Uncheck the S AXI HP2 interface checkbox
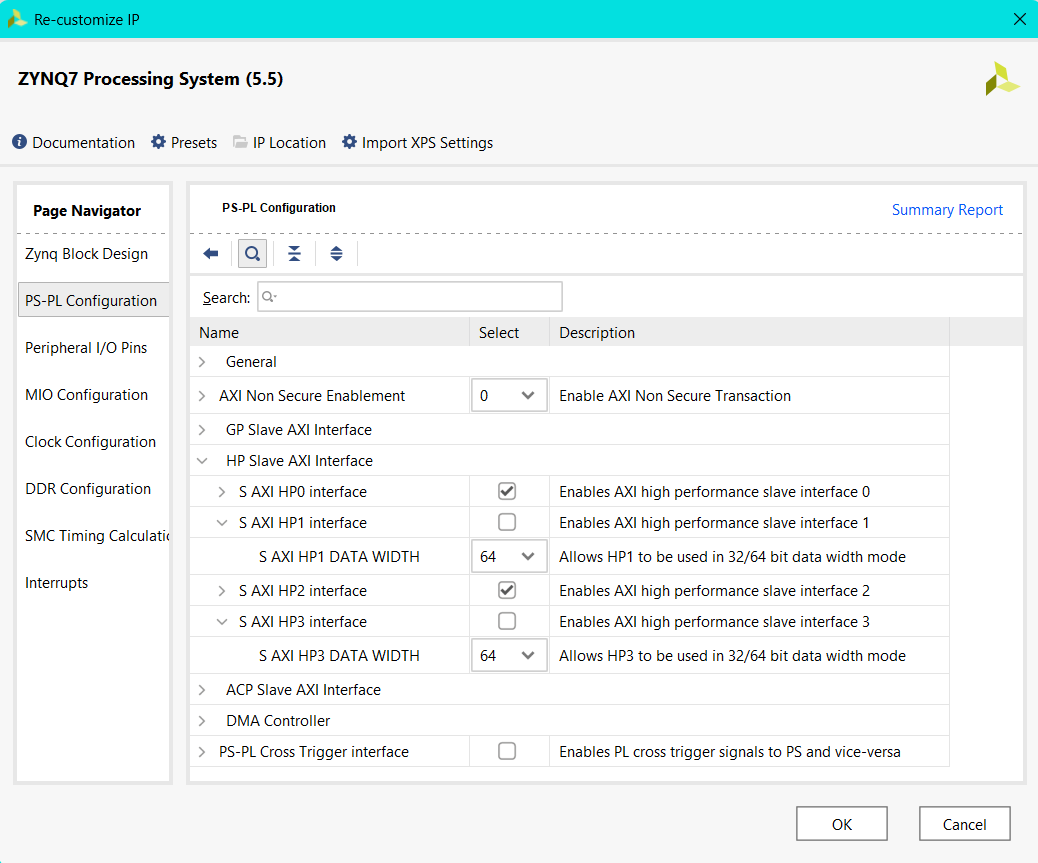Image resolution: width=1038 pixels, height=863 pixels. point(507,590)
